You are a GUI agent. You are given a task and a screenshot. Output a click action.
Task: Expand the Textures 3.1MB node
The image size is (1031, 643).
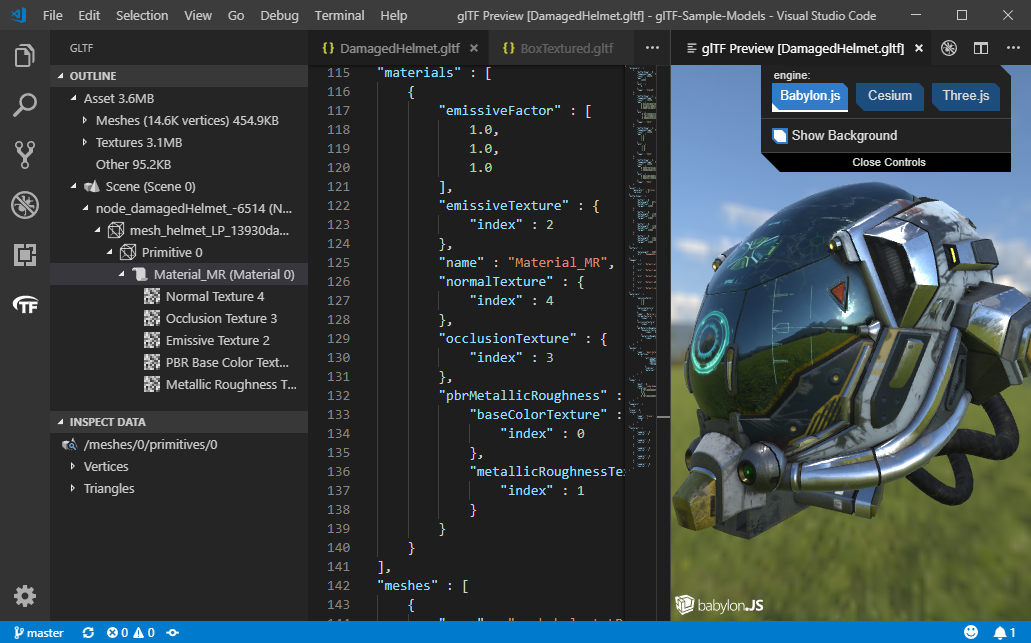pos(85,143)
